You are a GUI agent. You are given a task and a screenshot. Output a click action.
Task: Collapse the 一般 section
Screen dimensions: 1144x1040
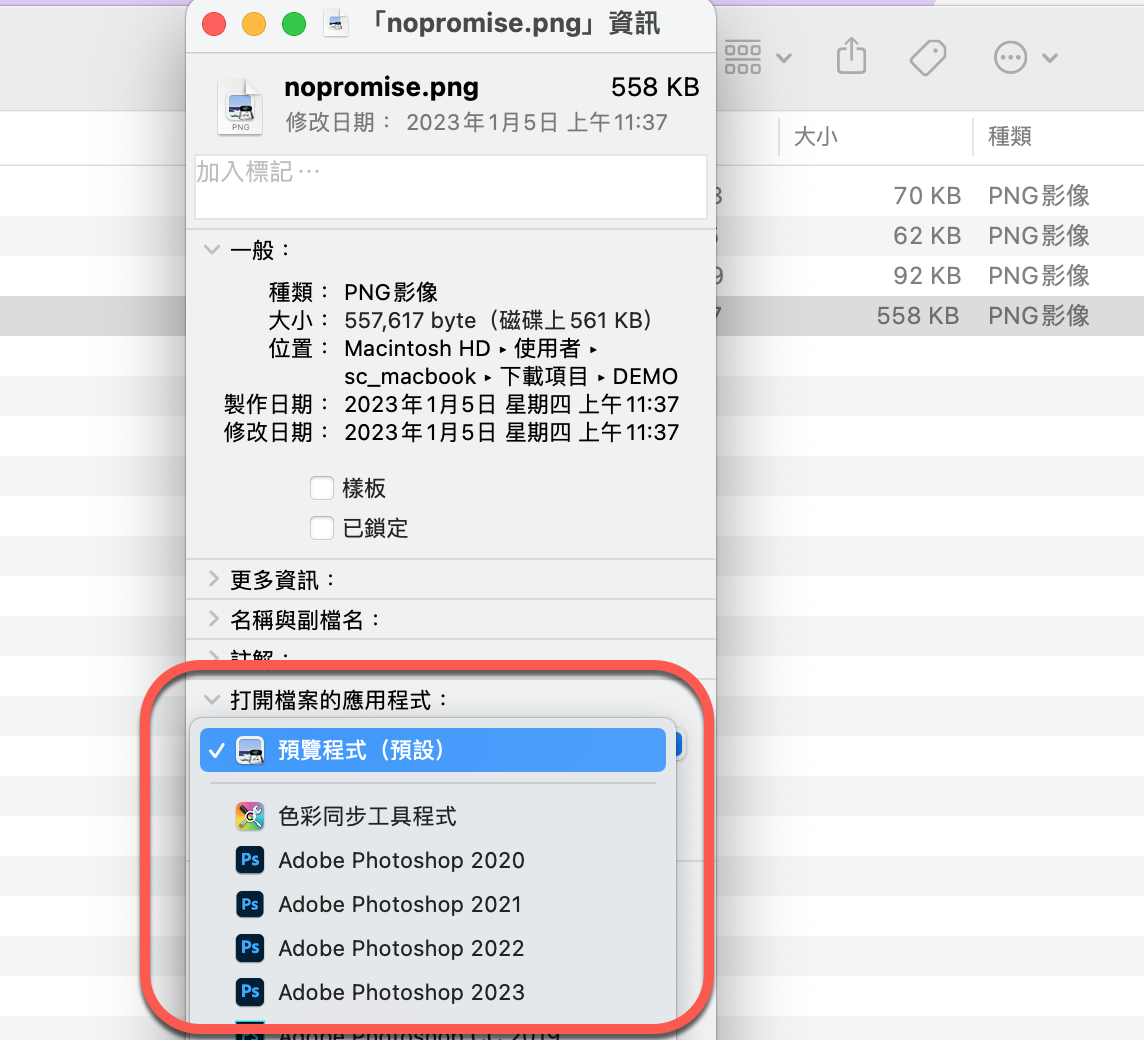pyautogui.click(x=212, y=250)
